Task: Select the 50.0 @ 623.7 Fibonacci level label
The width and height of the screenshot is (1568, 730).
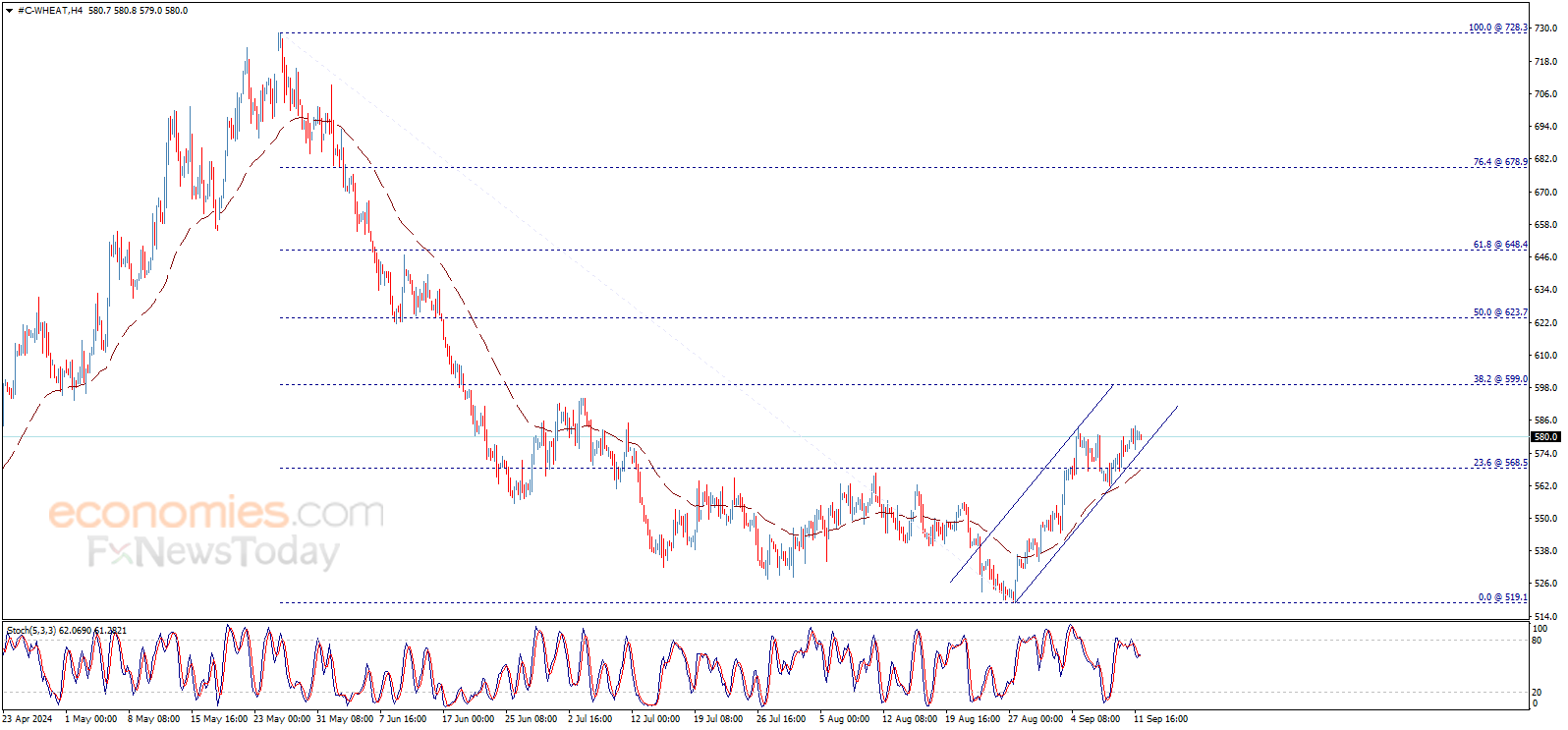Action: click(x=1500, y=312)
